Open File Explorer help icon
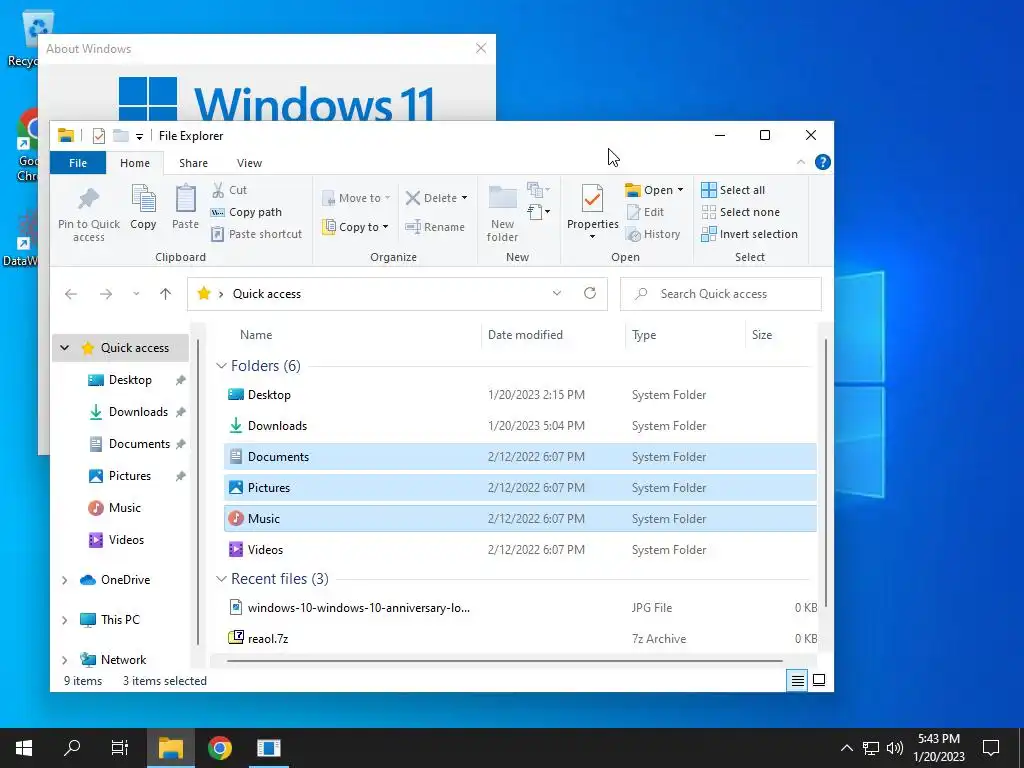The image size is (1024, 768). click(x=823, y=163)
